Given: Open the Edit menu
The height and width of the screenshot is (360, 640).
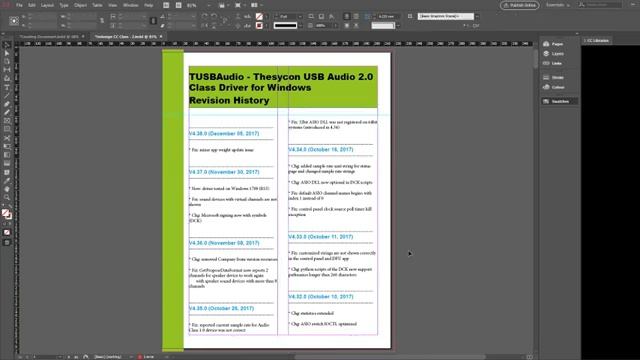Looking at the screenshot, I should tap(32, 5).
